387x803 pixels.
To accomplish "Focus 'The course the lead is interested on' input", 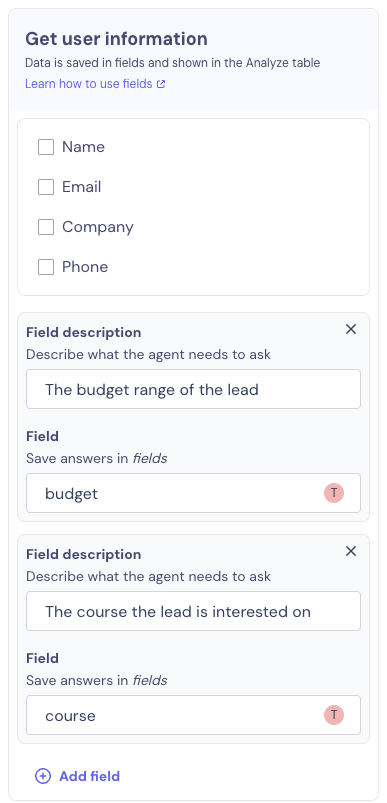I will (x=194, y=611).
